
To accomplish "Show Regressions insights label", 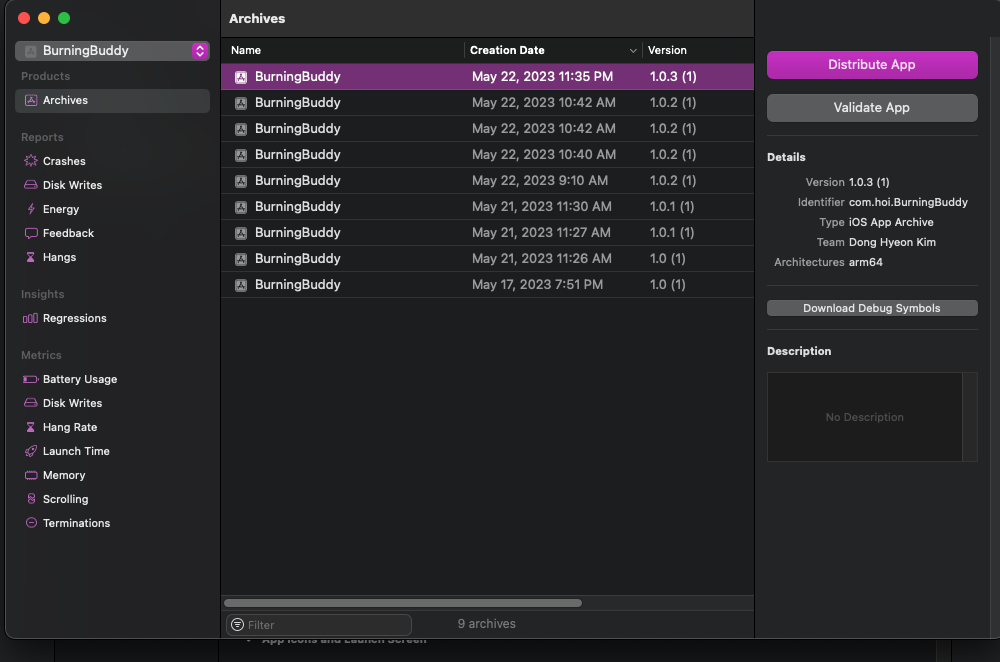I will (x=75, y=318).
